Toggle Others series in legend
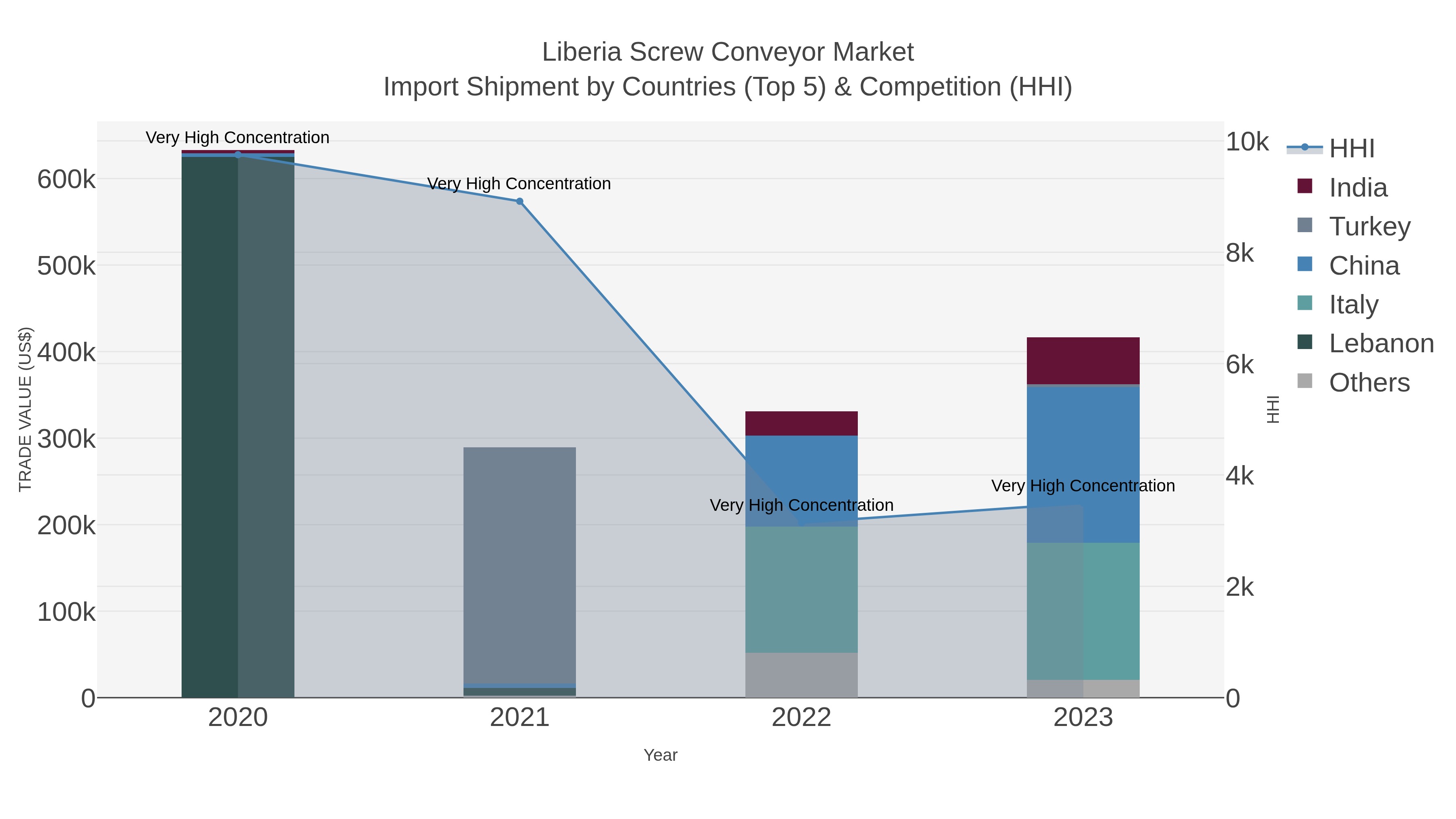Image resolution: width=1456 pixels, height=819 pixels. coord(1353,382)
